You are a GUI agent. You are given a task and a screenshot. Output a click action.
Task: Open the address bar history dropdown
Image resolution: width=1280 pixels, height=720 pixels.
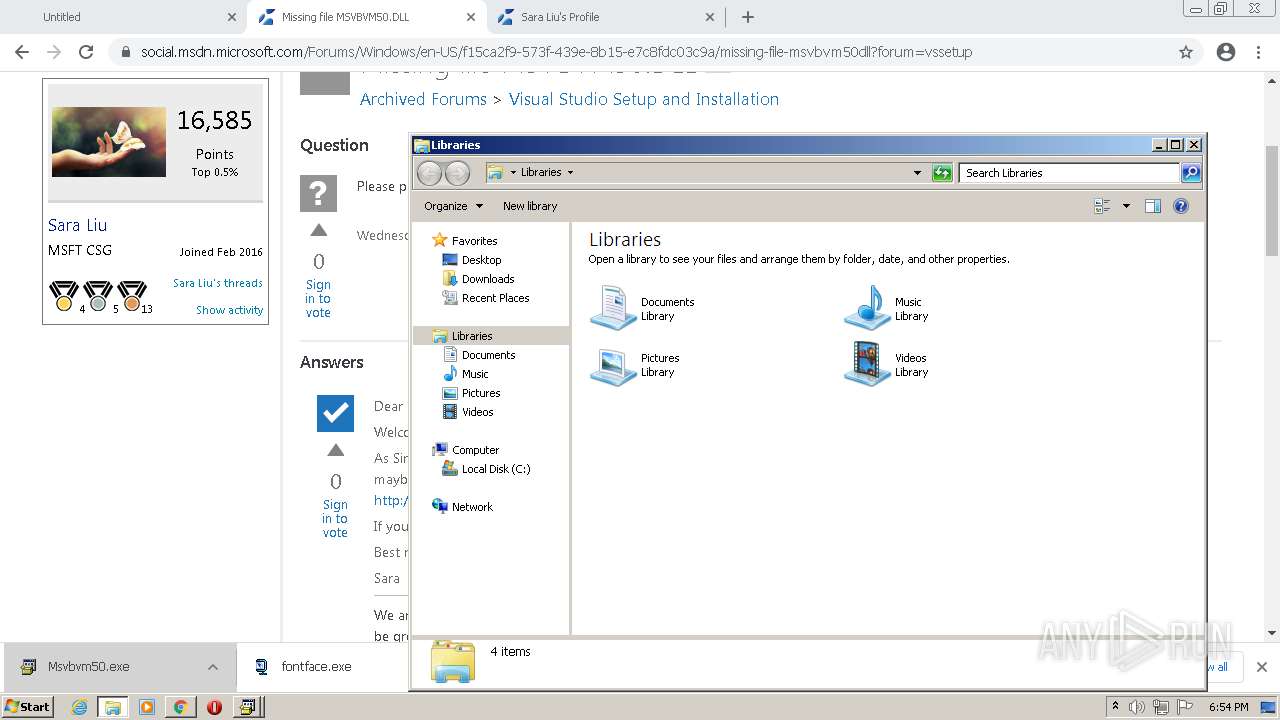(x=917, y=173)
